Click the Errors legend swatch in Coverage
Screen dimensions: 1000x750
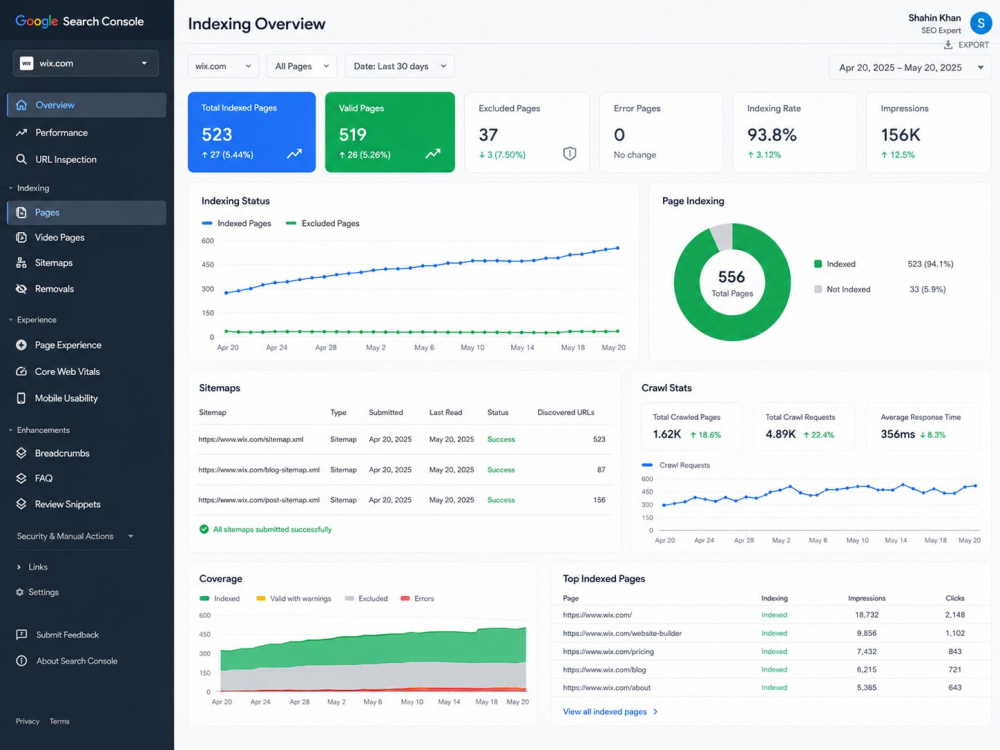point(405,599)
